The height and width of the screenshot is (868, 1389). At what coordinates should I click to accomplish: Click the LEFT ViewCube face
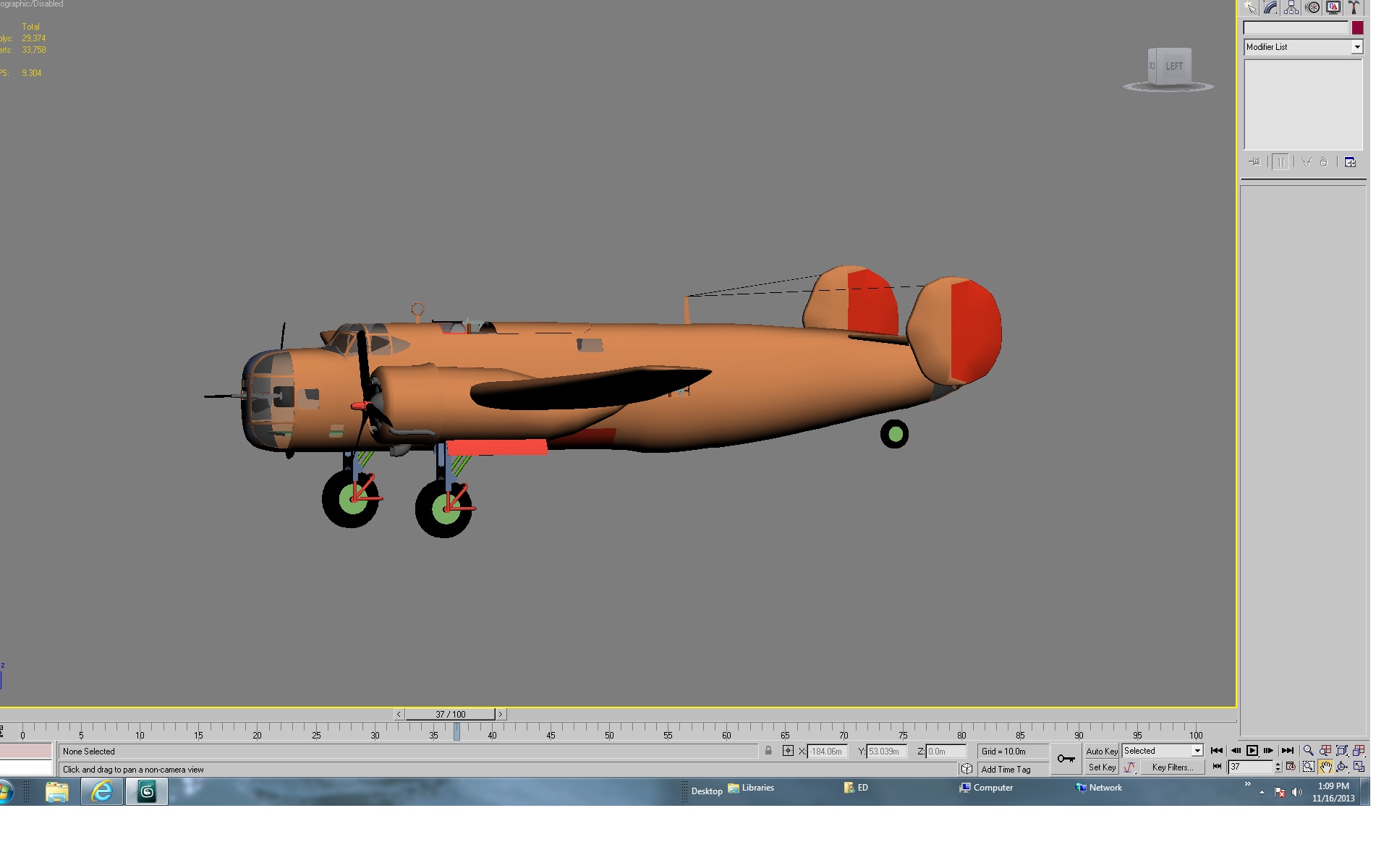pos(1173,67)
